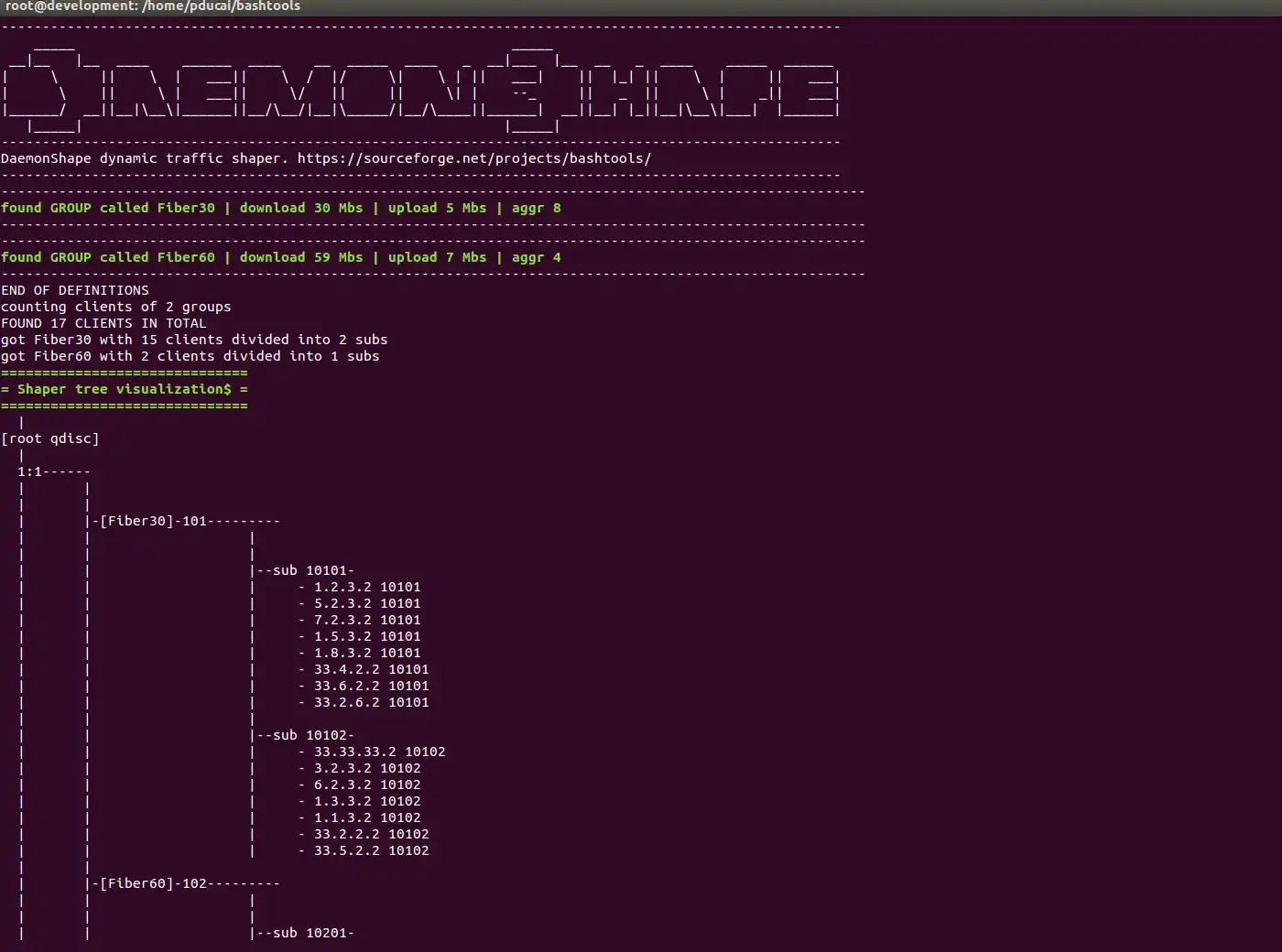Viewport: 1282px width, 952px height.
Task: Click the '1:1' tree node
Action: 29,471
